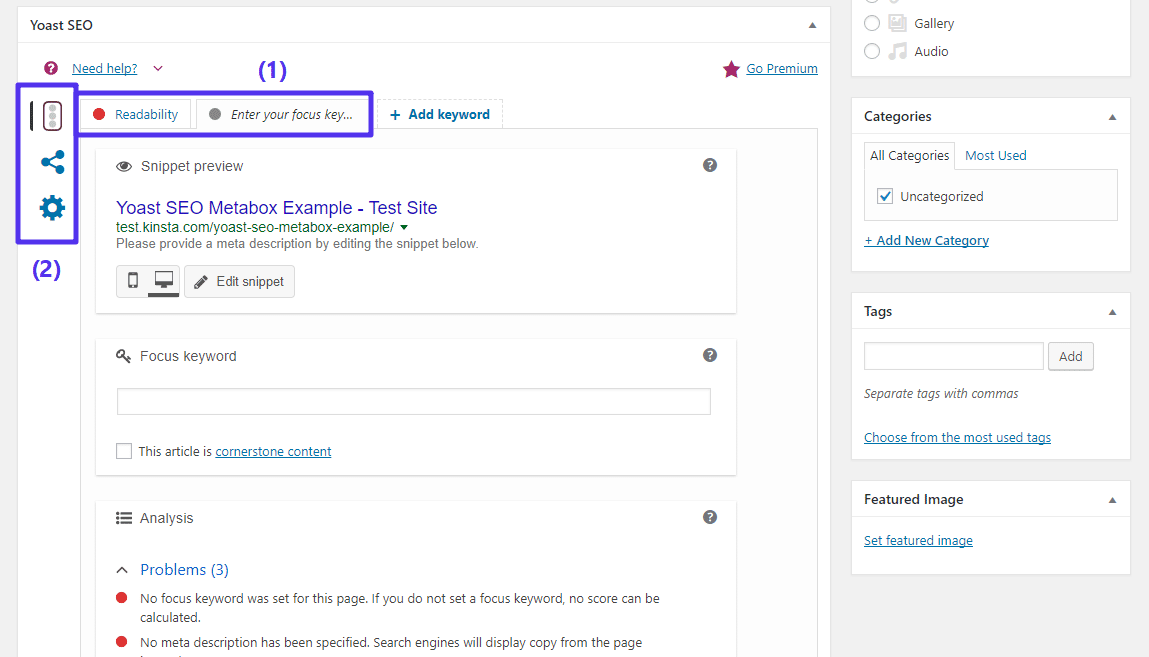Select the Enter your focus keyword tab
The width and height of the screenshot is (1149, 657).
point(281,114)
